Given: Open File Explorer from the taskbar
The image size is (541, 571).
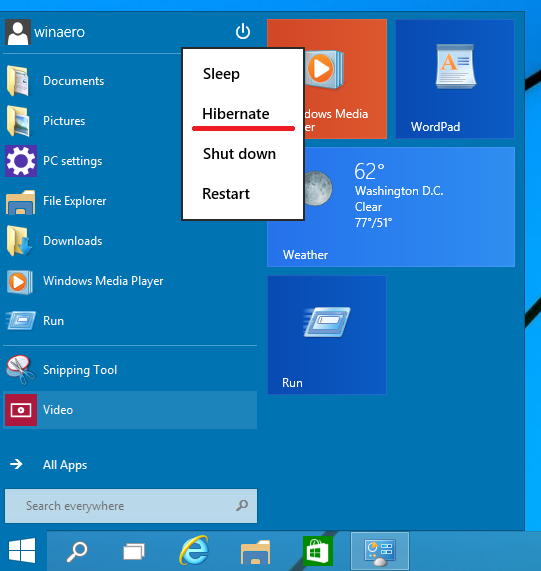Looking at the screenshot, I should pos(256,552).
